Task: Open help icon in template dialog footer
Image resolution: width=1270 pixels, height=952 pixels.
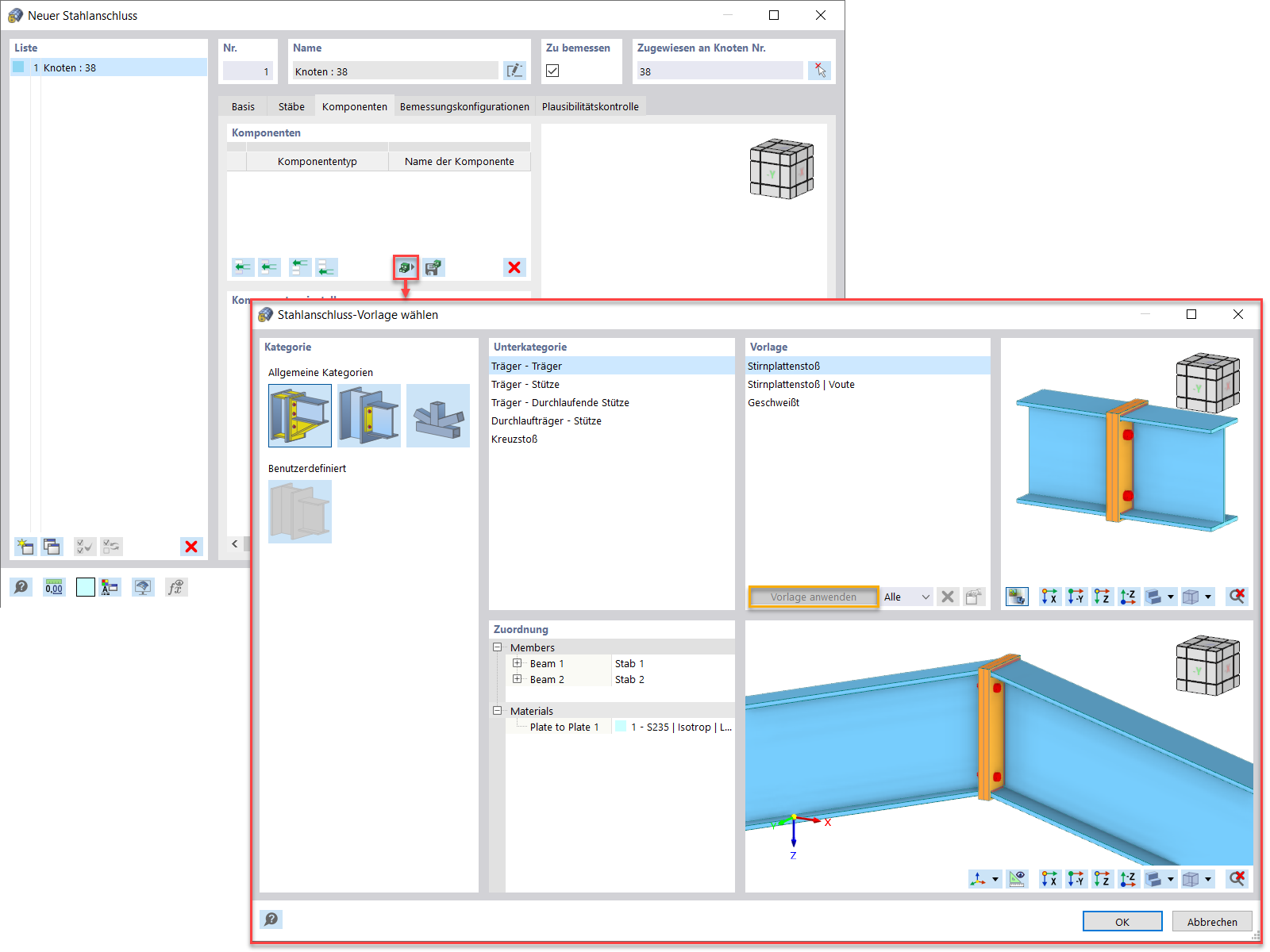Action: (271, 919)
